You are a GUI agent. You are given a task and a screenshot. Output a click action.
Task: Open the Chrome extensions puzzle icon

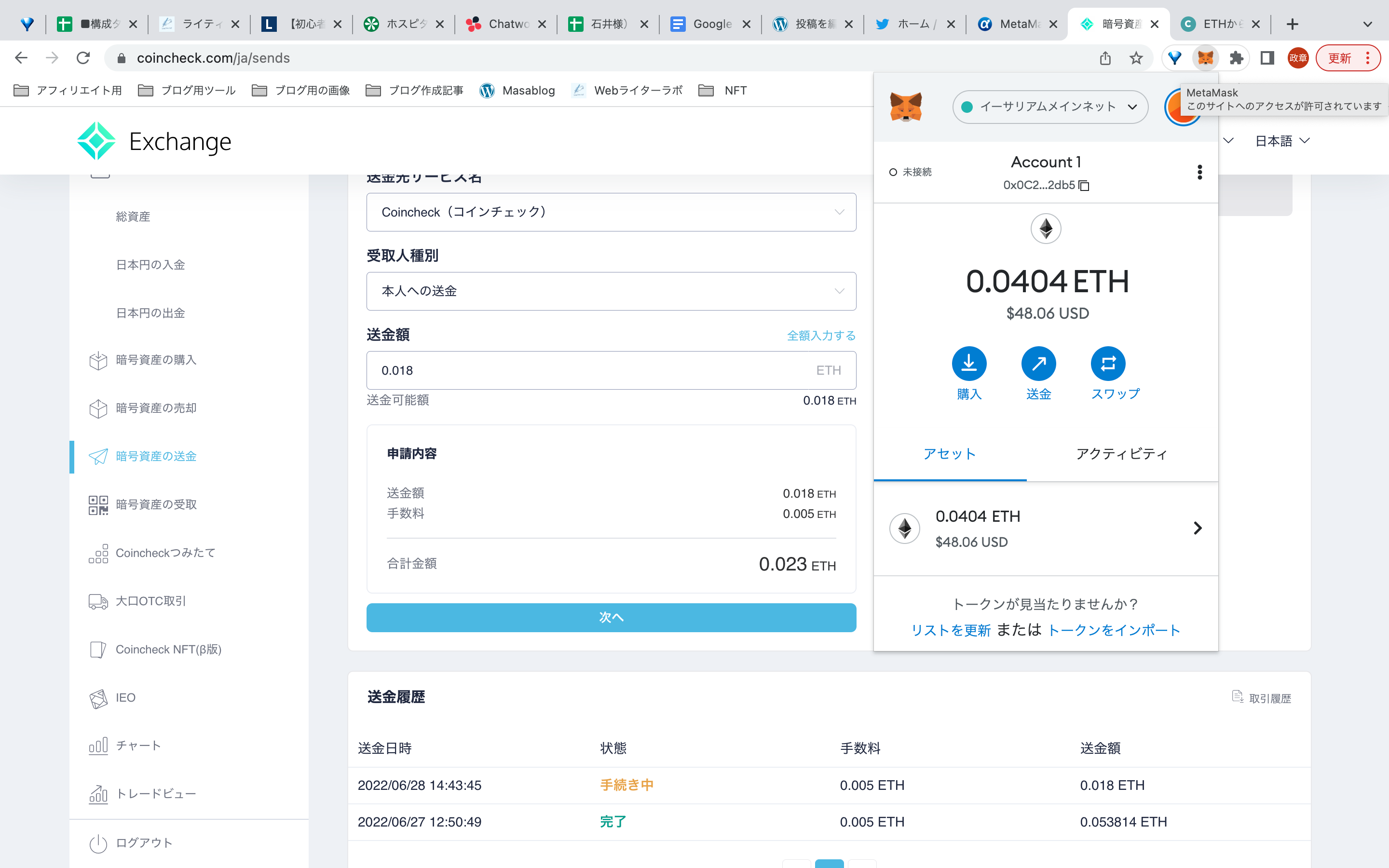[1236, 58]
